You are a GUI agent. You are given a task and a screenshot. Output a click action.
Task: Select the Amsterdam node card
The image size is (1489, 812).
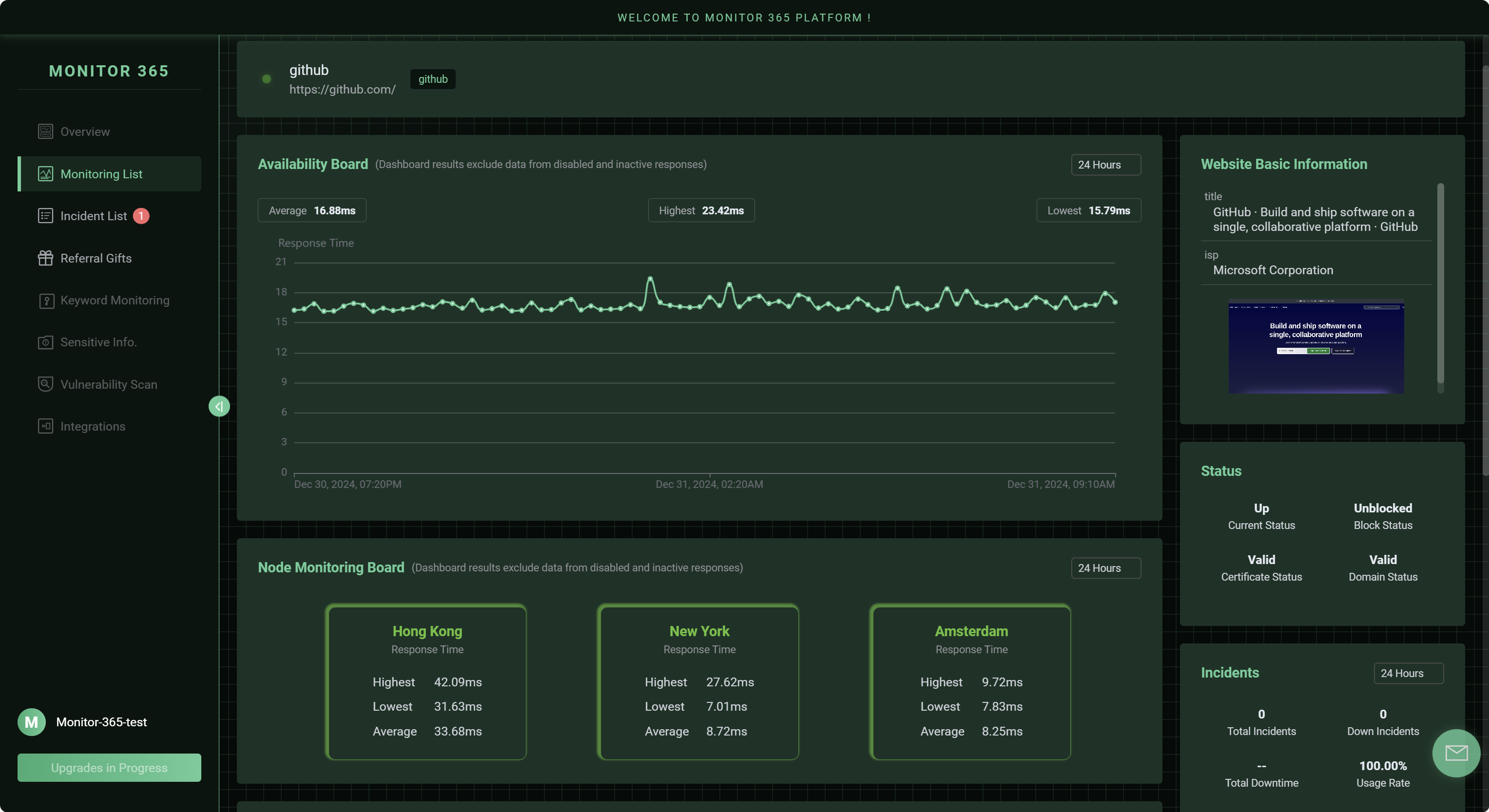[x=971, y=682]
